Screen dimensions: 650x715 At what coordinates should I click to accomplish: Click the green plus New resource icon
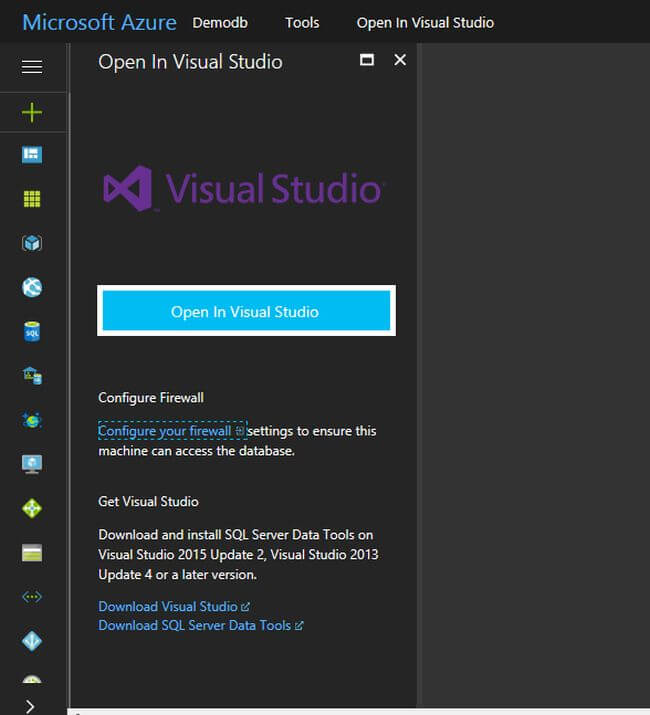click(32, 112)
